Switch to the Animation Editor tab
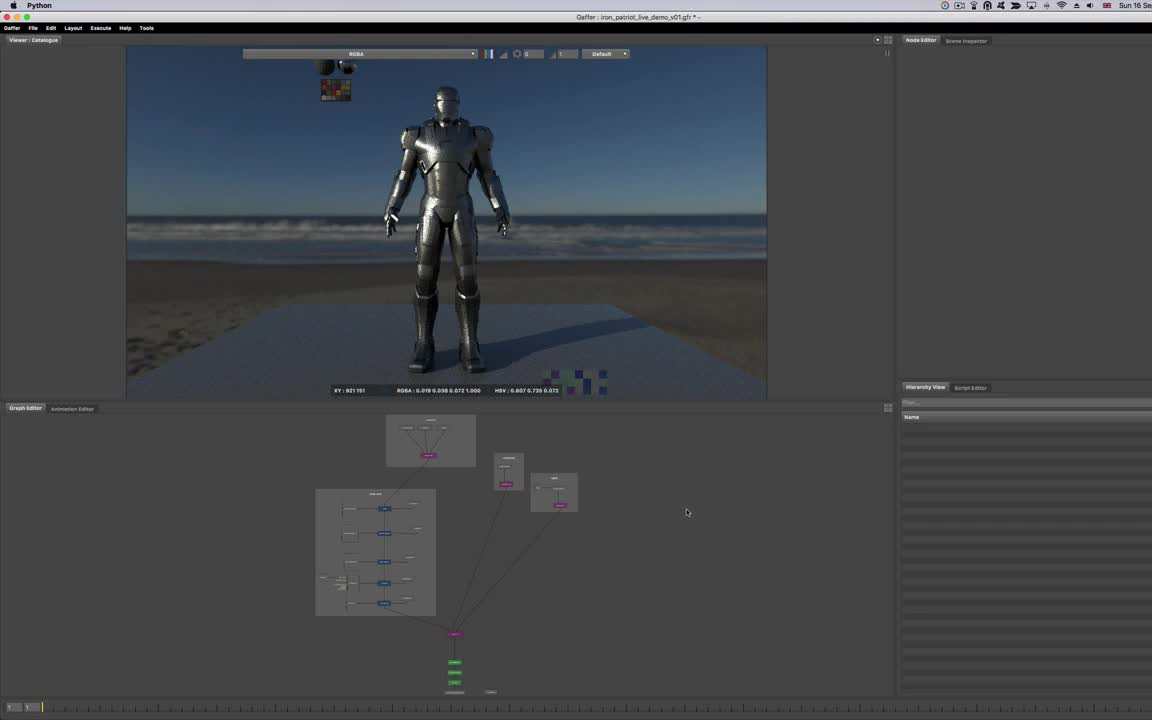 coord(72,409)
